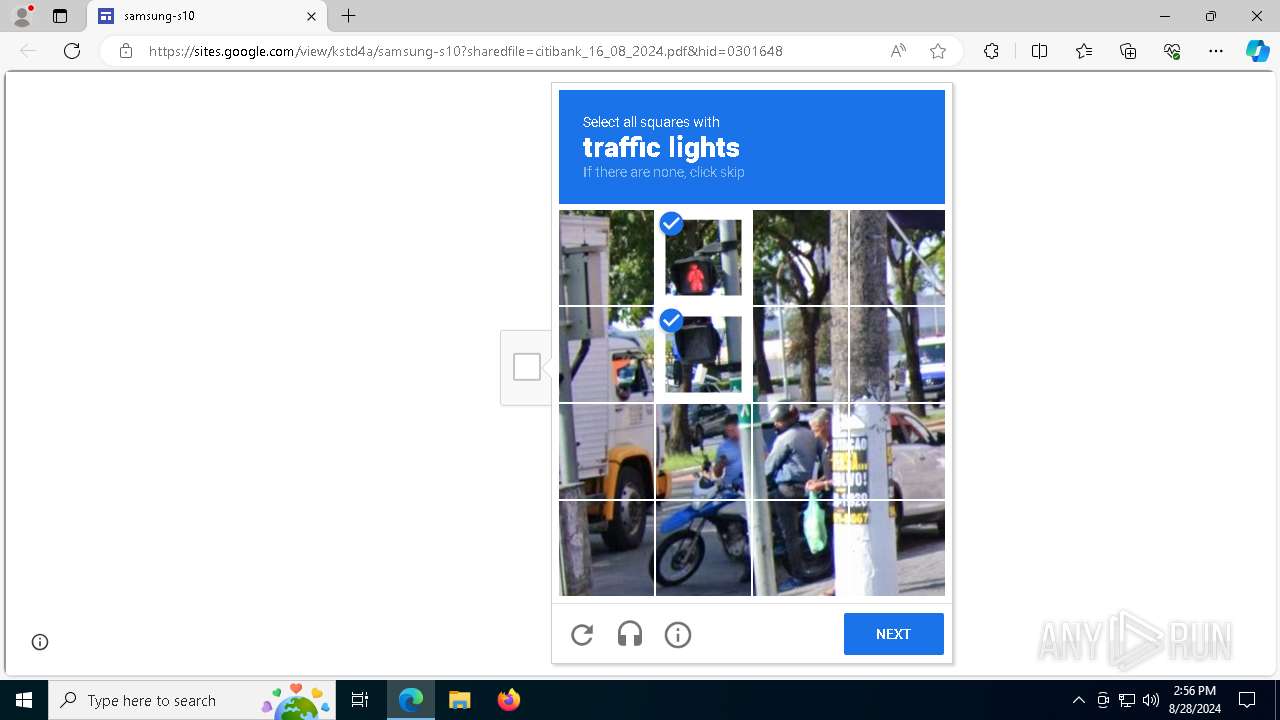
Task: Open Collections panel
Action: pyautogui.click(x=1128, y=51)
